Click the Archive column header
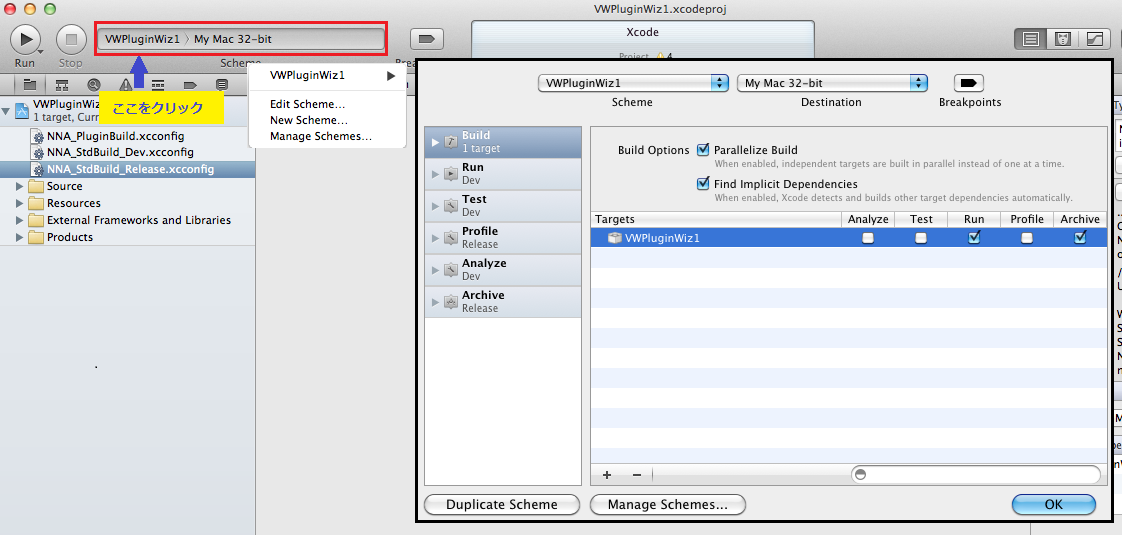This screenshot has width=1122, height=535. (x=1080, y=220)
